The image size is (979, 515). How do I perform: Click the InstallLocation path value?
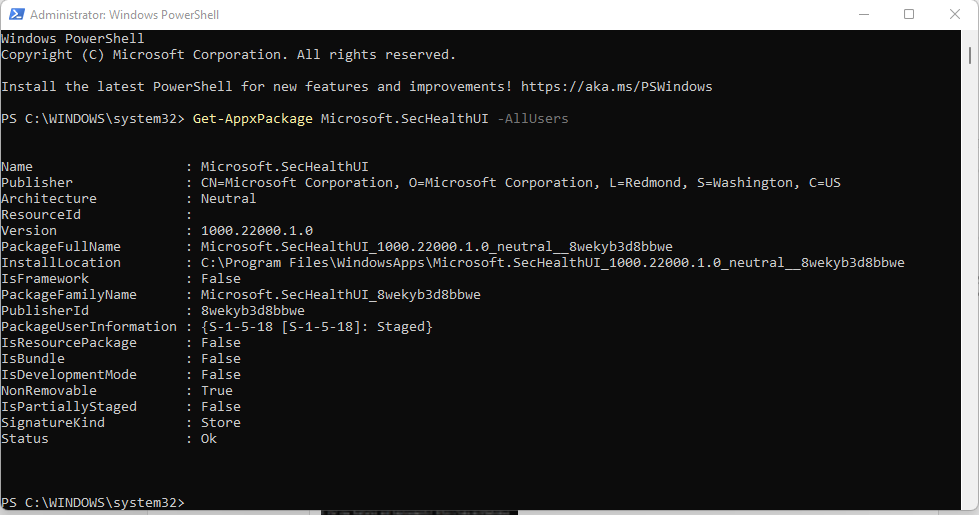click(552, 263)
